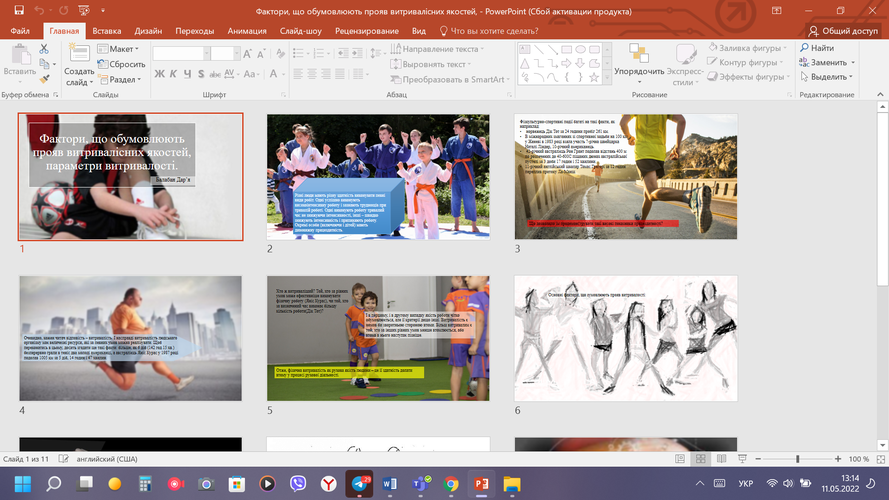Viewport: 889px width, 500px height.
Task: Select the Format Painter brush icon
Action: (x=44, y=79)
